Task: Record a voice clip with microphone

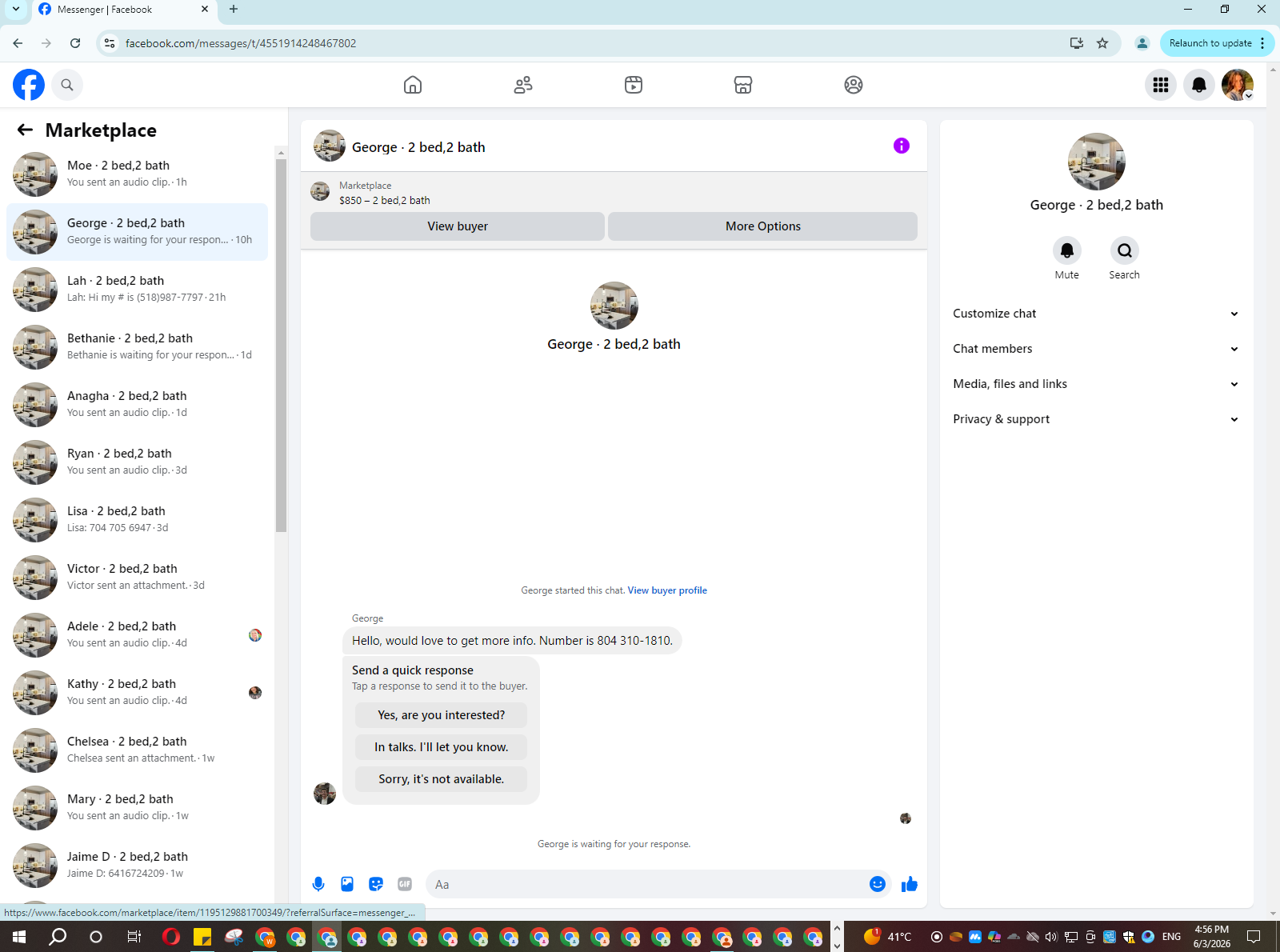Action: coord(318,884)
